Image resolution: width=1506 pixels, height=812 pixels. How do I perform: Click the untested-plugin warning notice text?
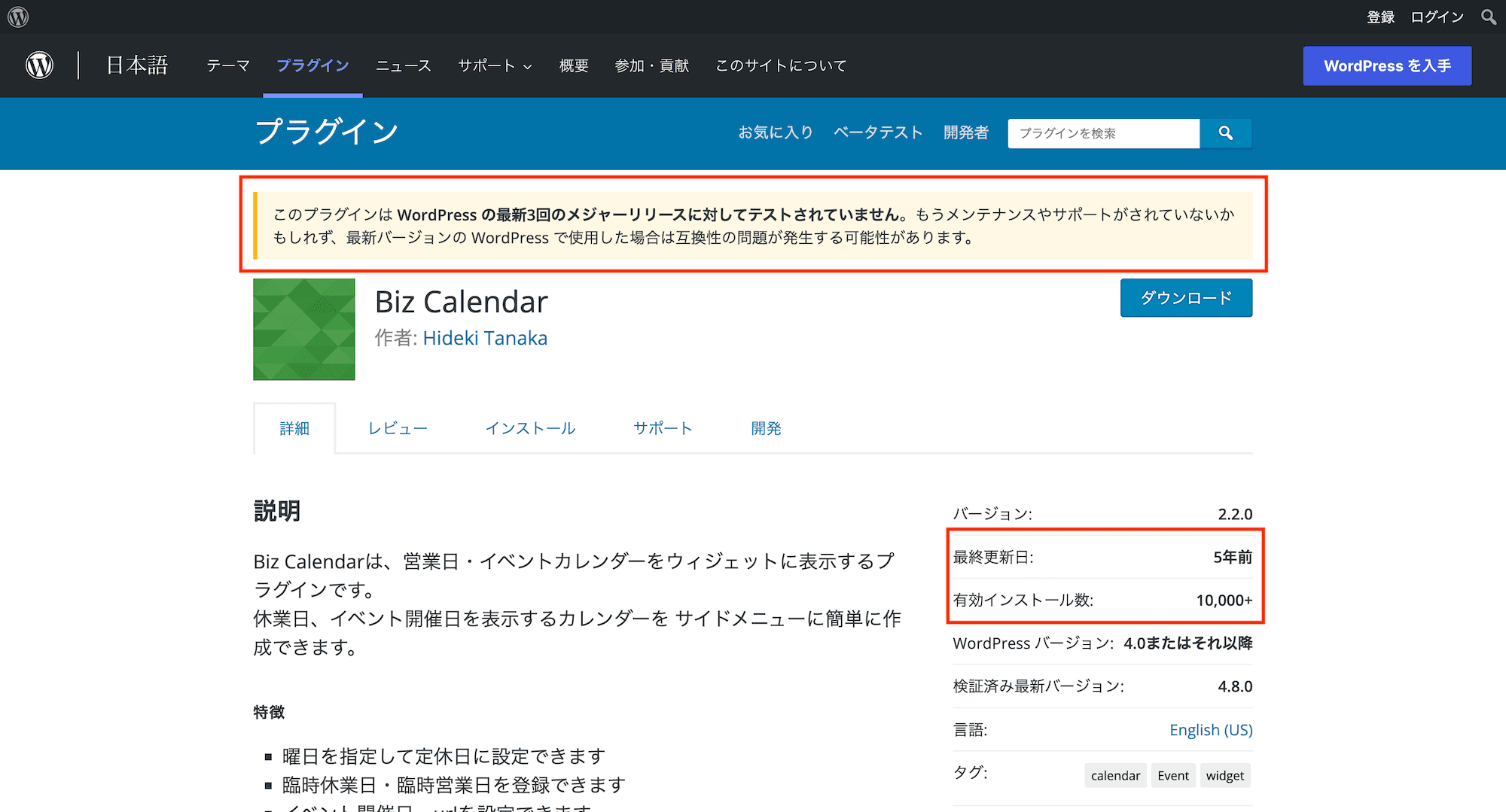tap(753, 226)
